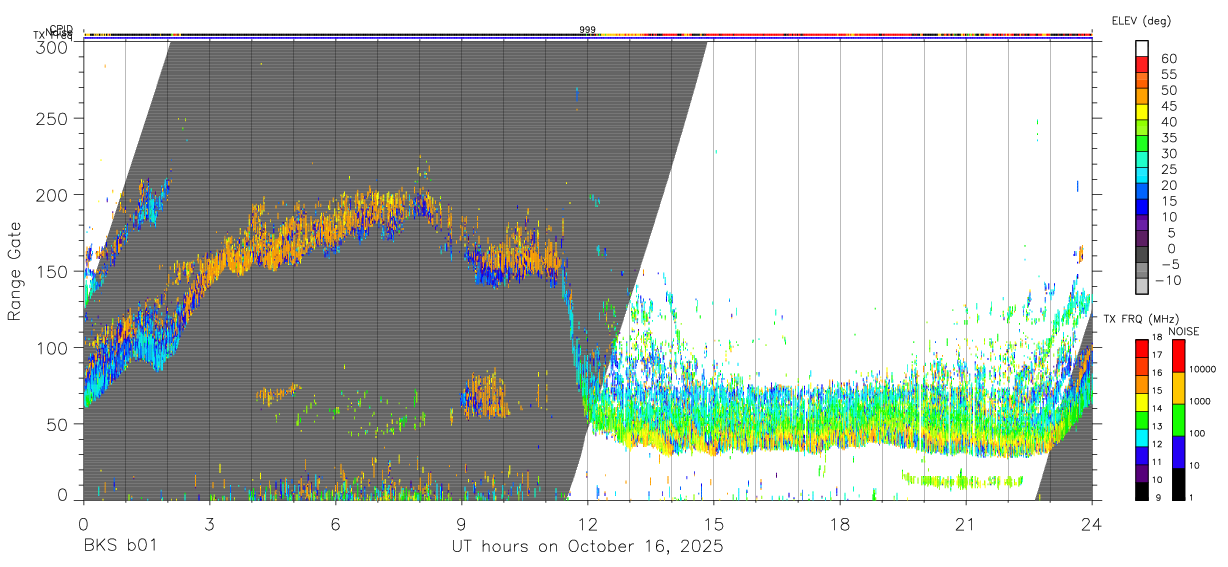The image size is (1228, 567).
Task: Click the 'BKS b01' radar beam label
Action: pyautogui.click(x=119, y=546)
